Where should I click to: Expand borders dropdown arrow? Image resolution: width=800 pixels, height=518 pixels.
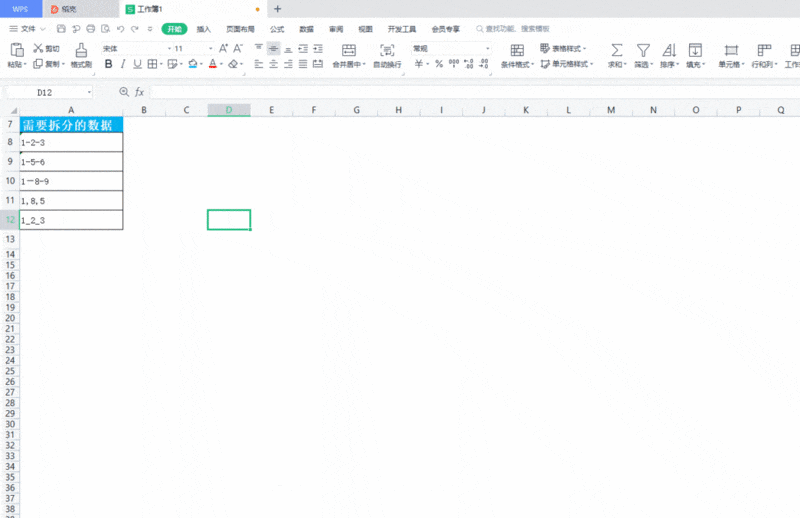(x=161, y=64)
